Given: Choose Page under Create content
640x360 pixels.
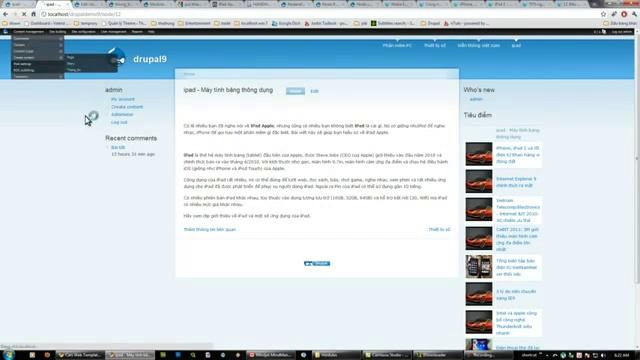Looking at the screenshot, I should (x=91, y=58).
